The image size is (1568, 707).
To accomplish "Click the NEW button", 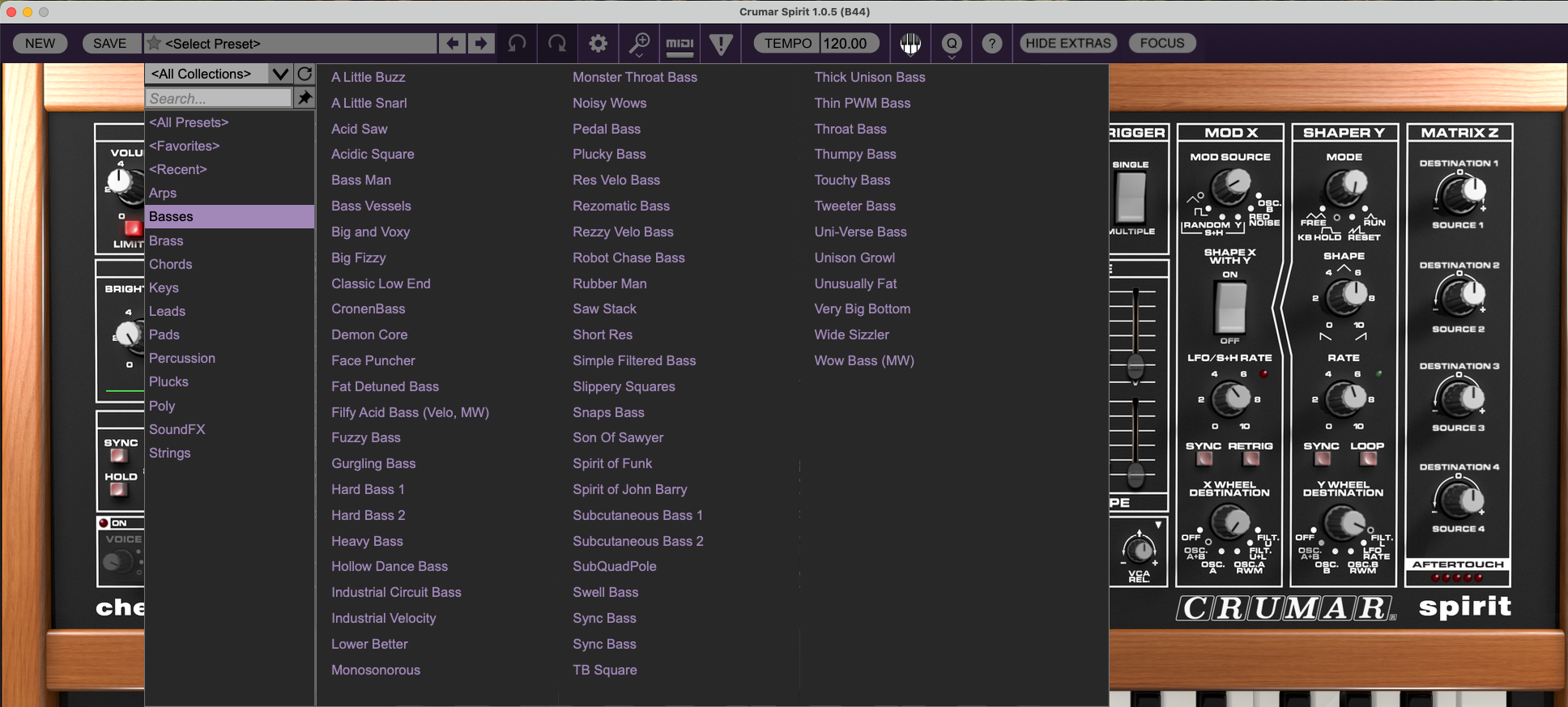I will coord(40,43).
